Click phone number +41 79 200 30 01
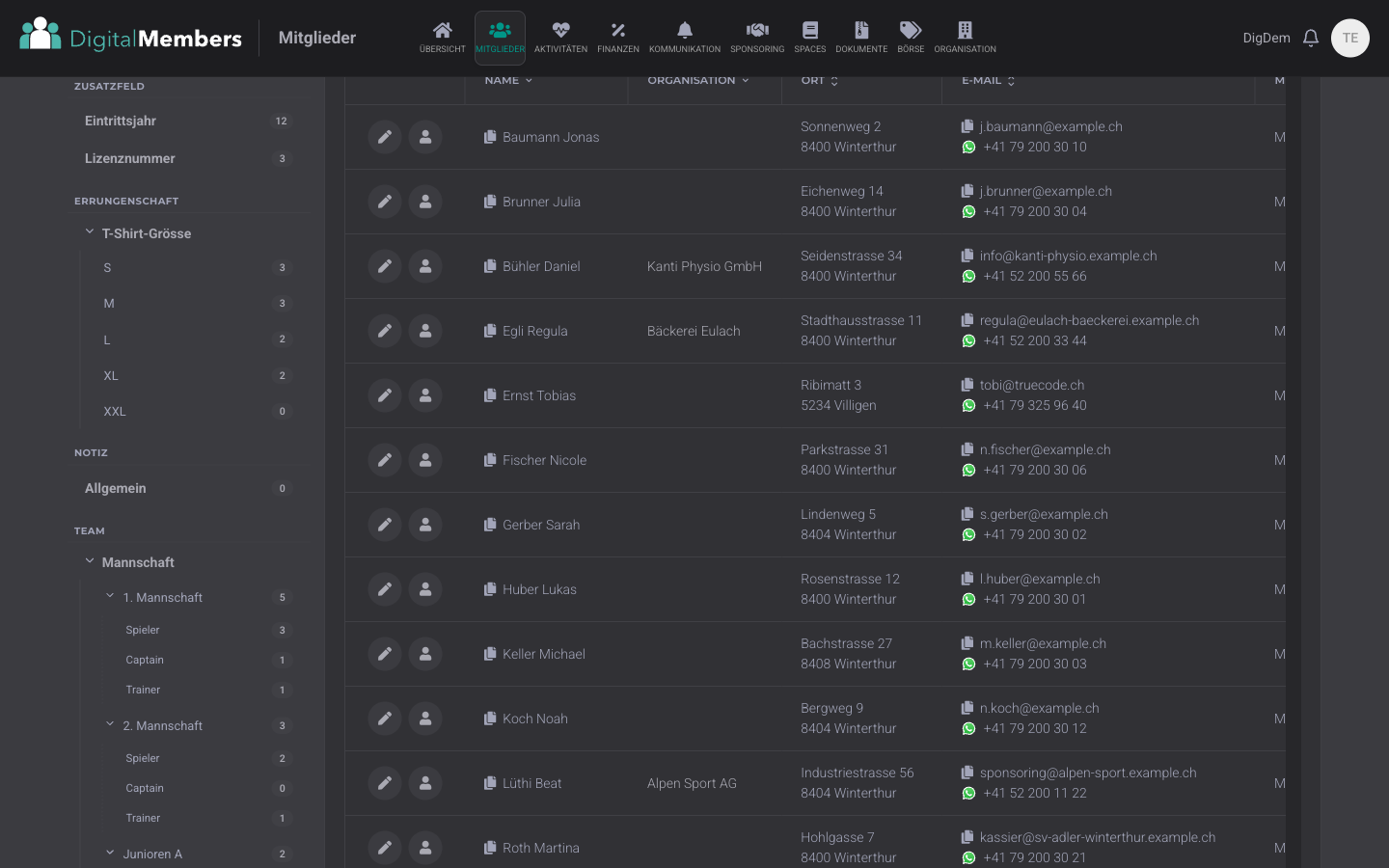 (1034, 599)
